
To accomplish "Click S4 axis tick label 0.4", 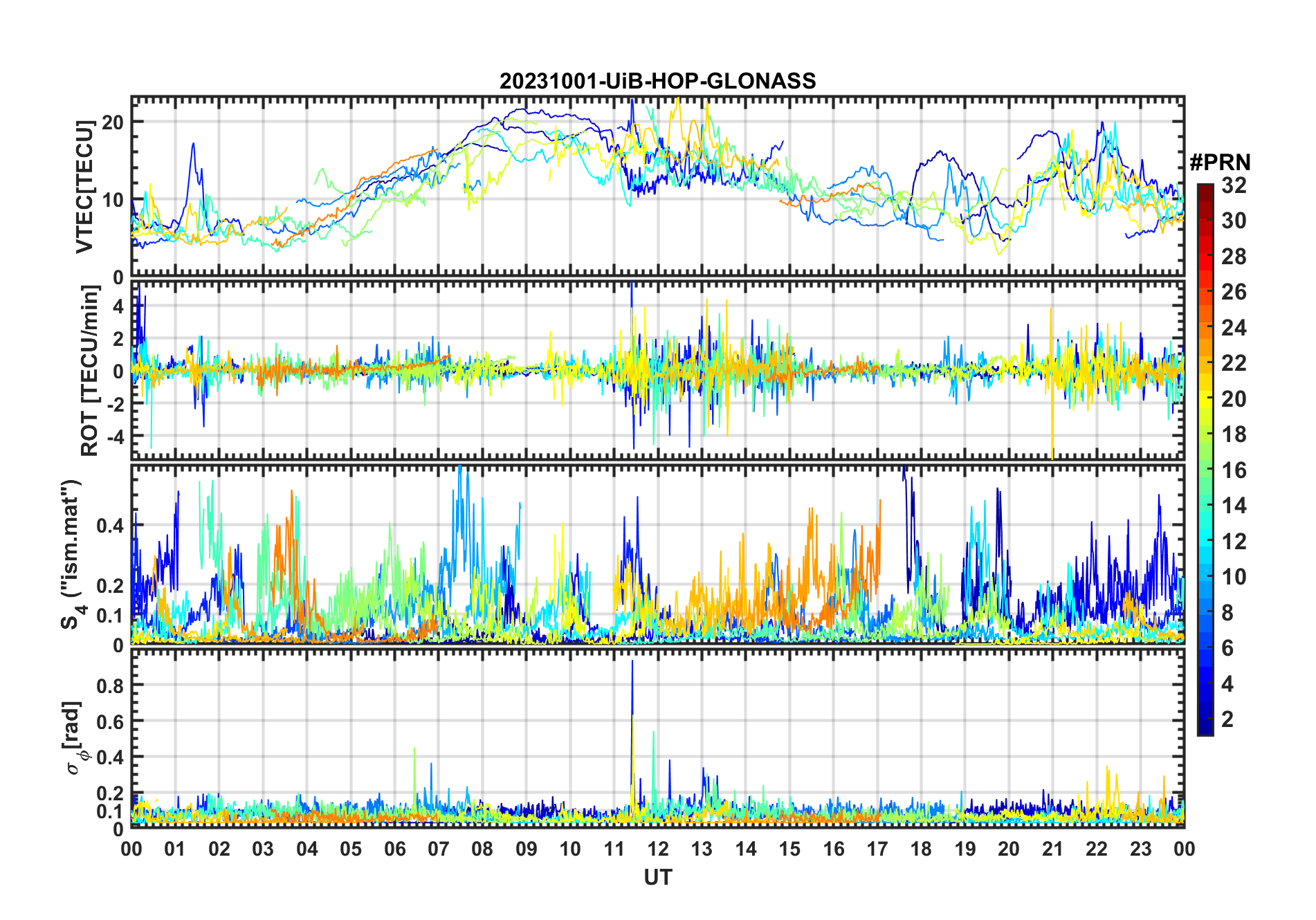I will pyautogui.click(x=110, y=526).
